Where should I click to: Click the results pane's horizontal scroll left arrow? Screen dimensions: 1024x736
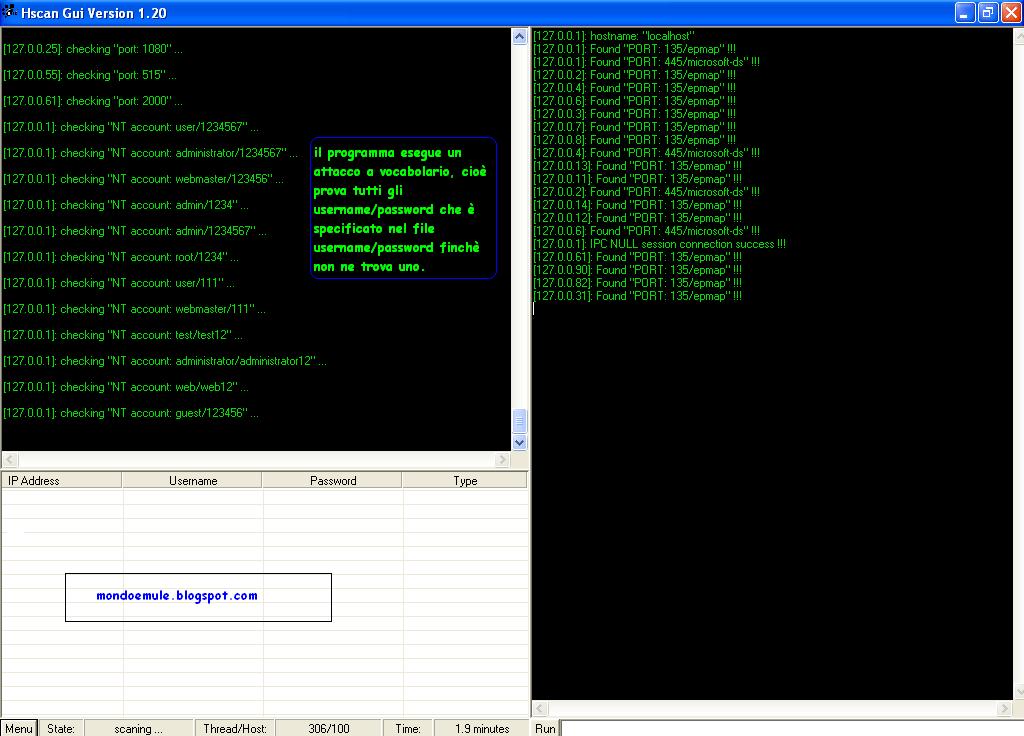click(x=540, y=708)
